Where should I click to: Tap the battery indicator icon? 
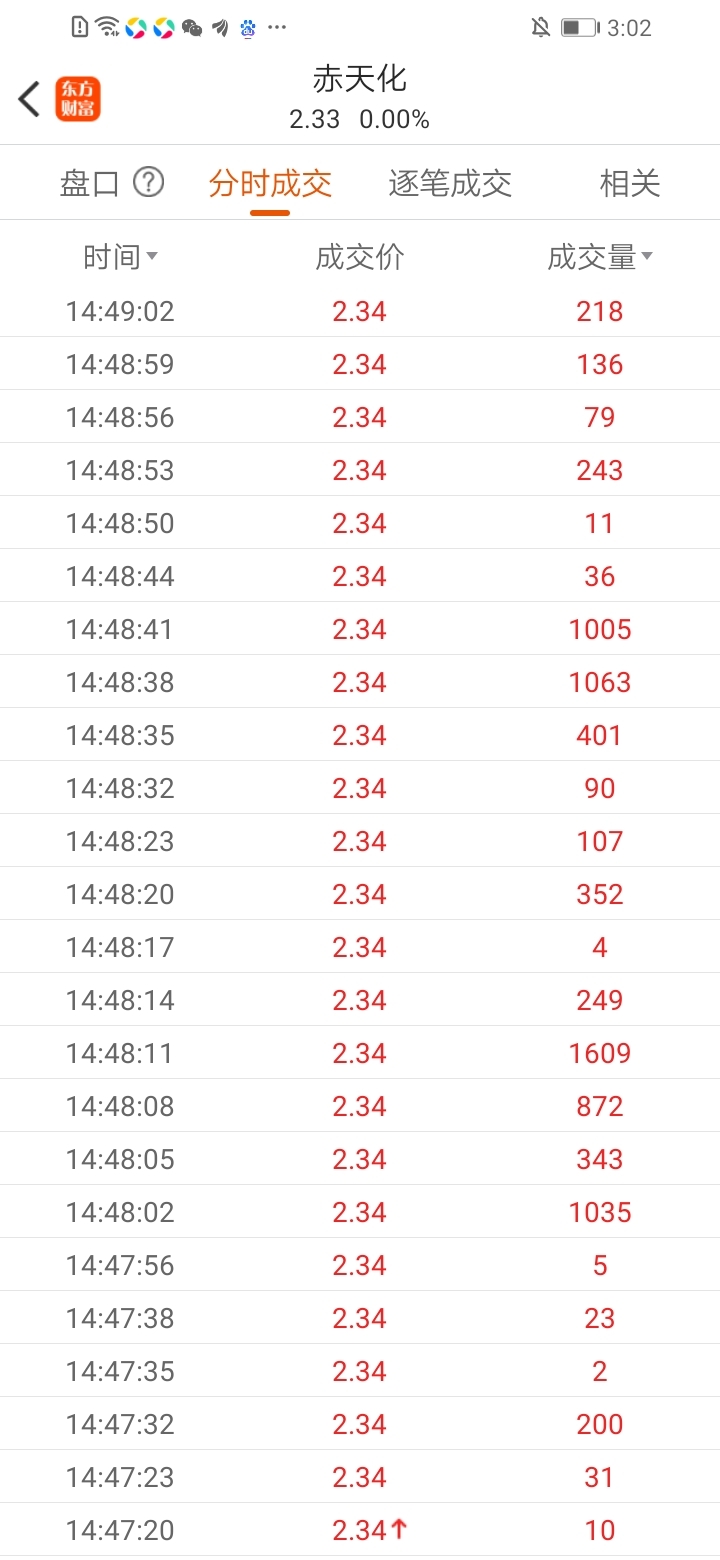pos(579,28)
